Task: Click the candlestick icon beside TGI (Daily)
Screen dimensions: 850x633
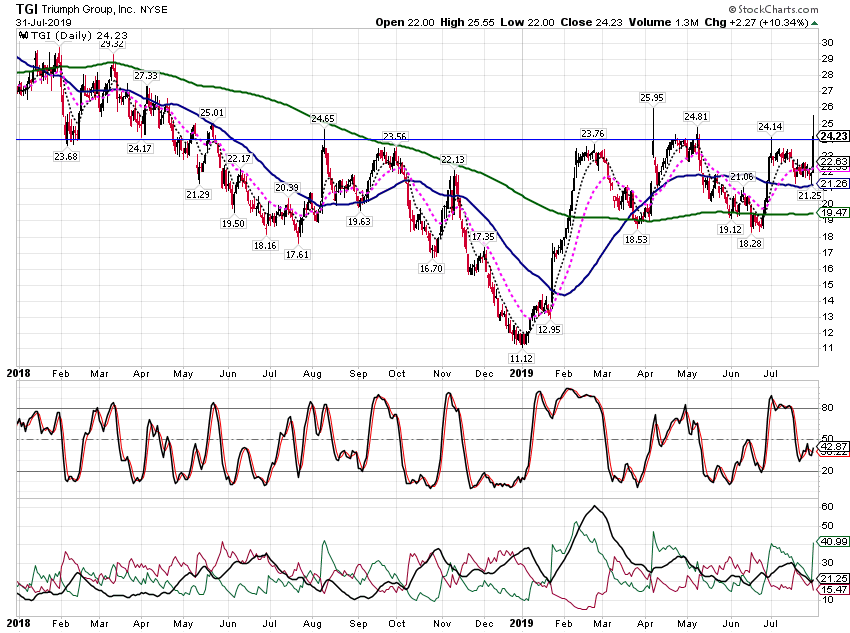Action: 23,35
